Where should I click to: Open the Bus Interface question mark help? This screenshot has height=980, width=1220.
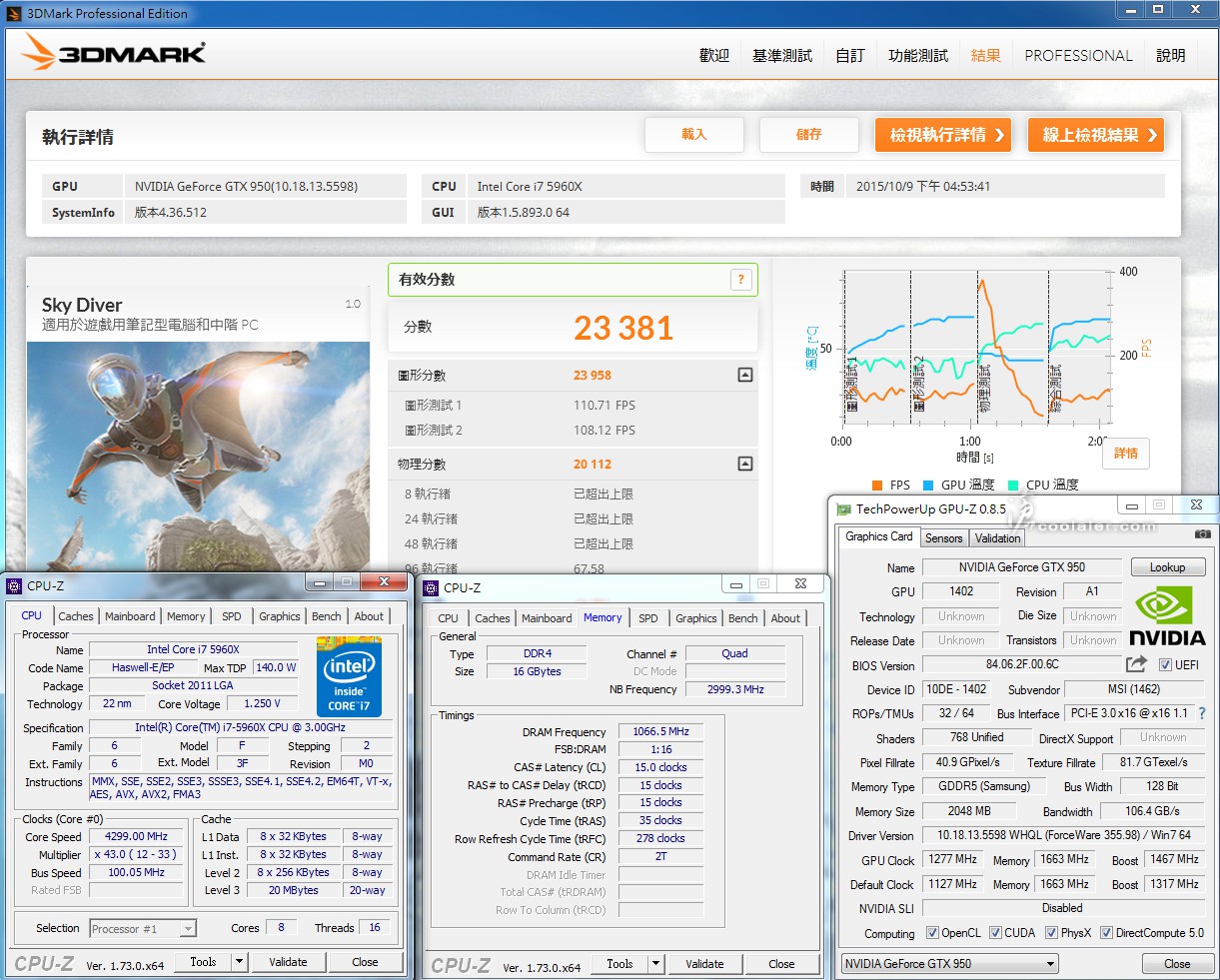(x=1202, y=713)
